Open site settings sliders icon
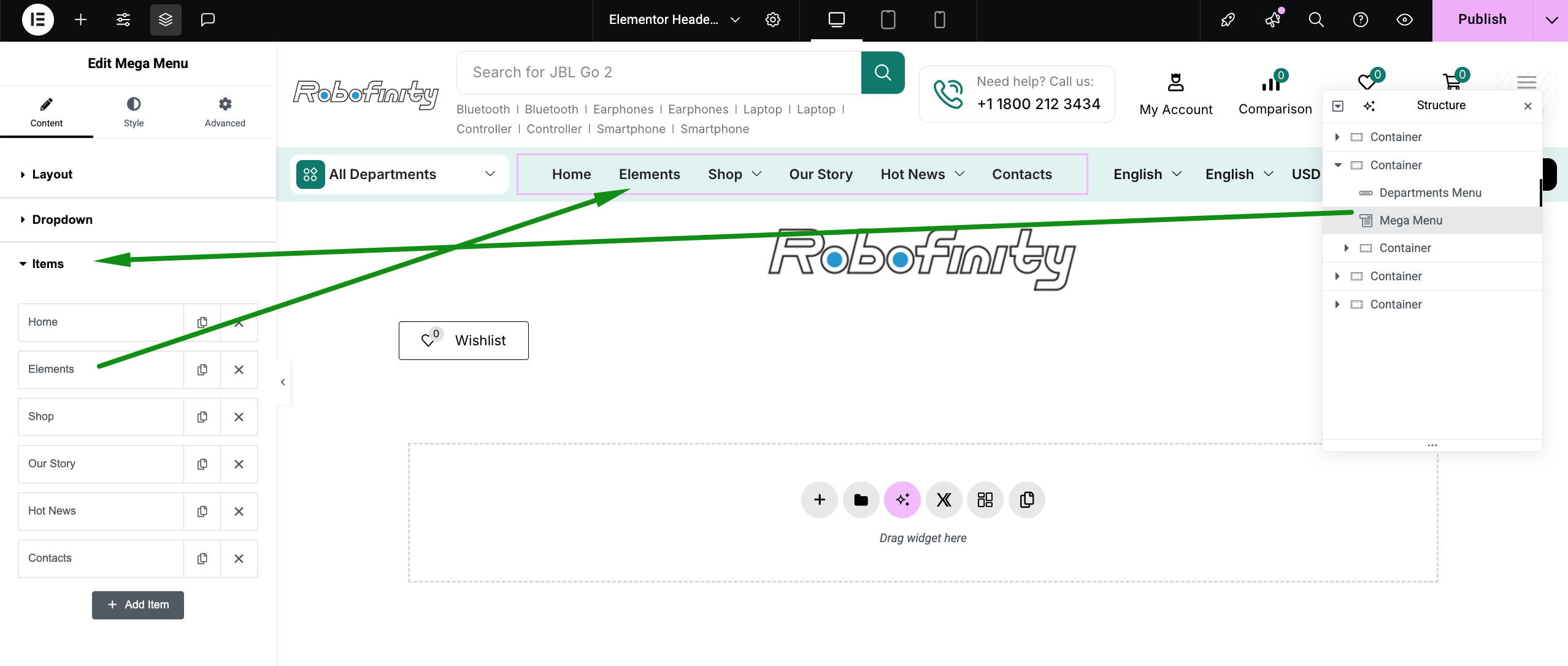 [123, 20]
